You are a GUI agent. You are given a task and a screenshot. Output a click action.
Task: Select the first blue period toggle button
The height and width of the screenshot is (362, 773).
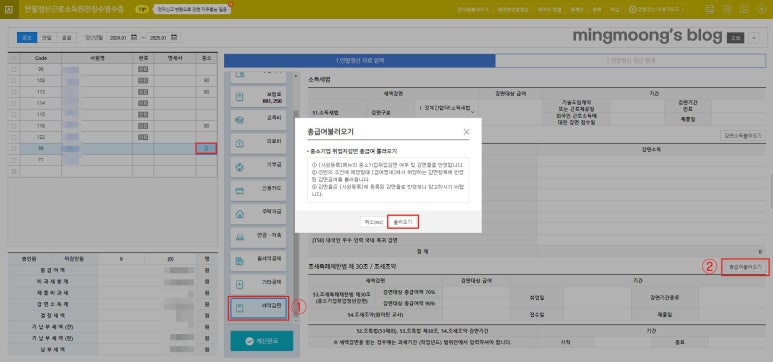coord(27,37)
